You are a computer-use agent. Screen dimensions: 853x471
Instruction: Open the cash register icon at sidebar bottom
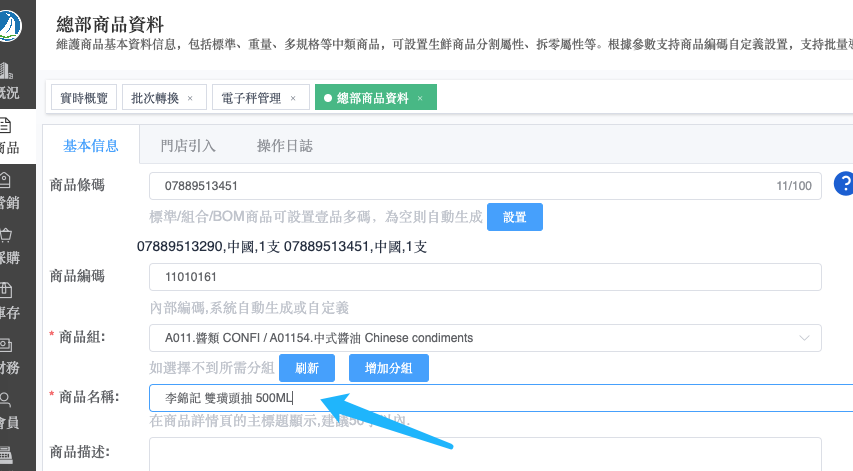pyautogui.click(x=6, y=455)
